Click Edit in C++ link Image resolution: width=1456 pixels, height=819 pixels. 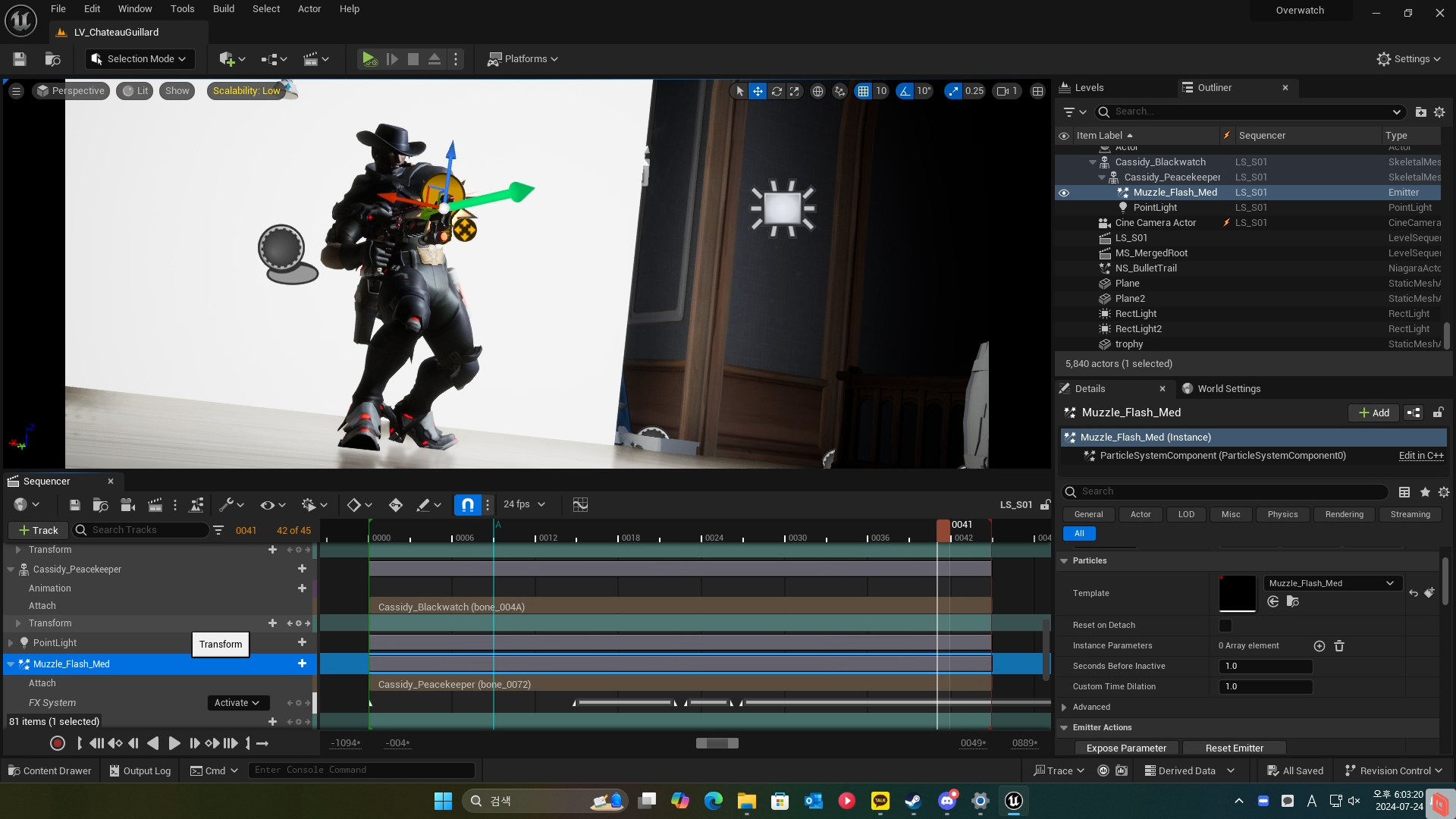pyautogui.click(x=1421, y=456)
